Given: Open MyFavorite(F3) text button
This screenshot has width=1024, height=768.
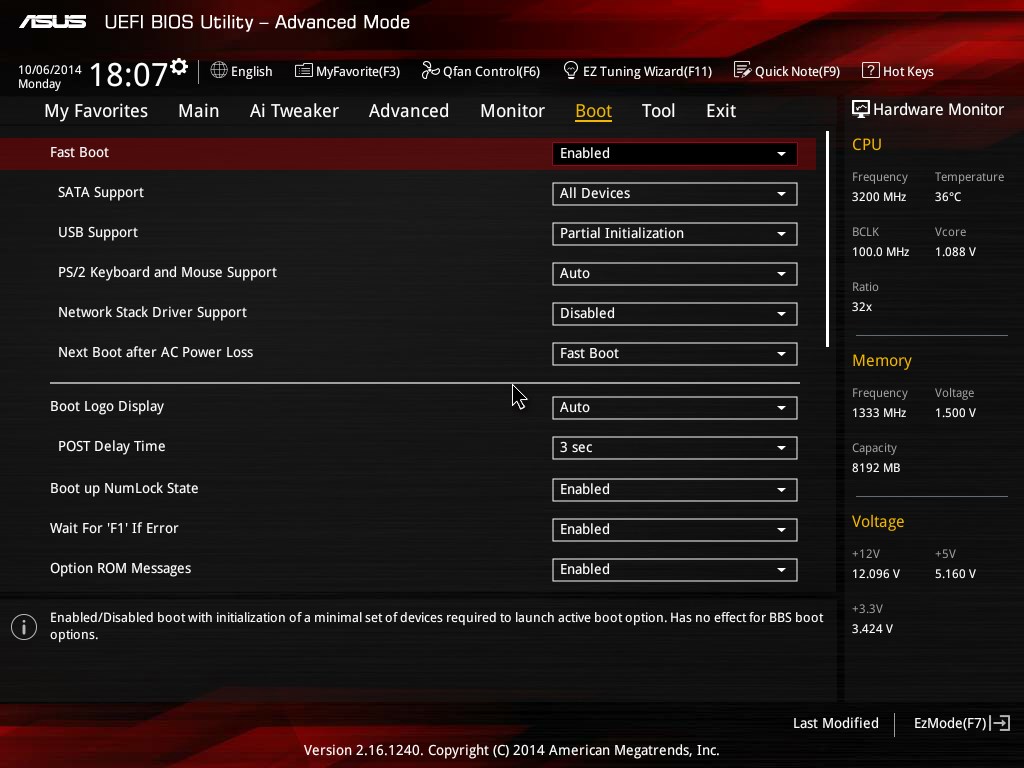Looking at the screenshot, I should tap(358, 71).
